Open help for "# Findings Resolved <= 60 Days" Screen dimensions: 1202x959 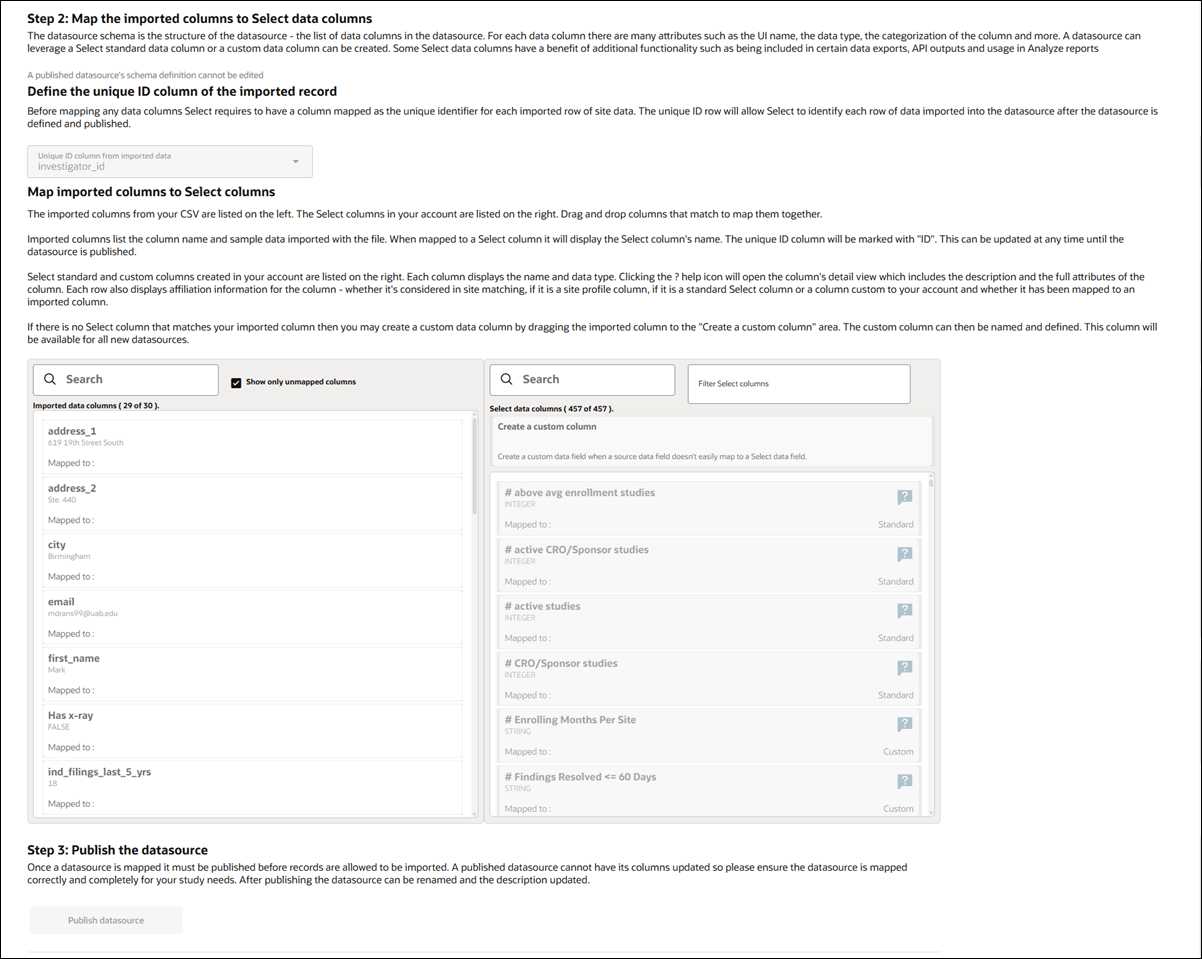(x=905, y=781)
